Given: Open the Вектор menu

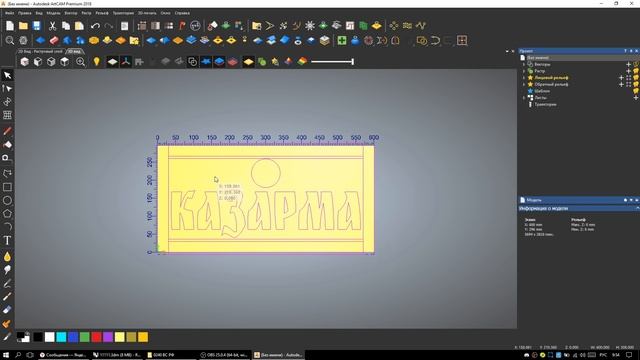Looking at the screenshot, I should [71, 13].
